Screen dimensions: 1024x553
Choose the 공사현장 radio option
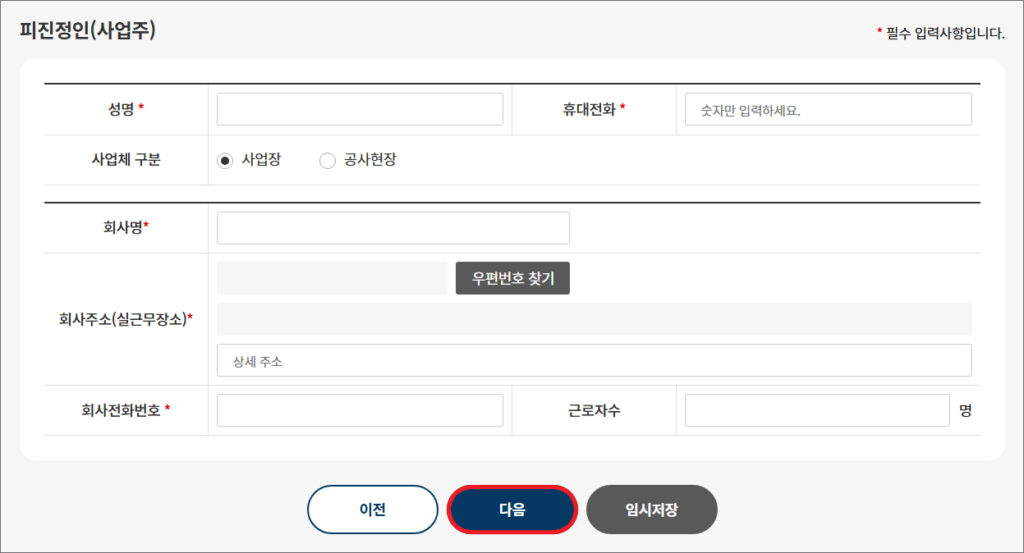tap(327, 161)
